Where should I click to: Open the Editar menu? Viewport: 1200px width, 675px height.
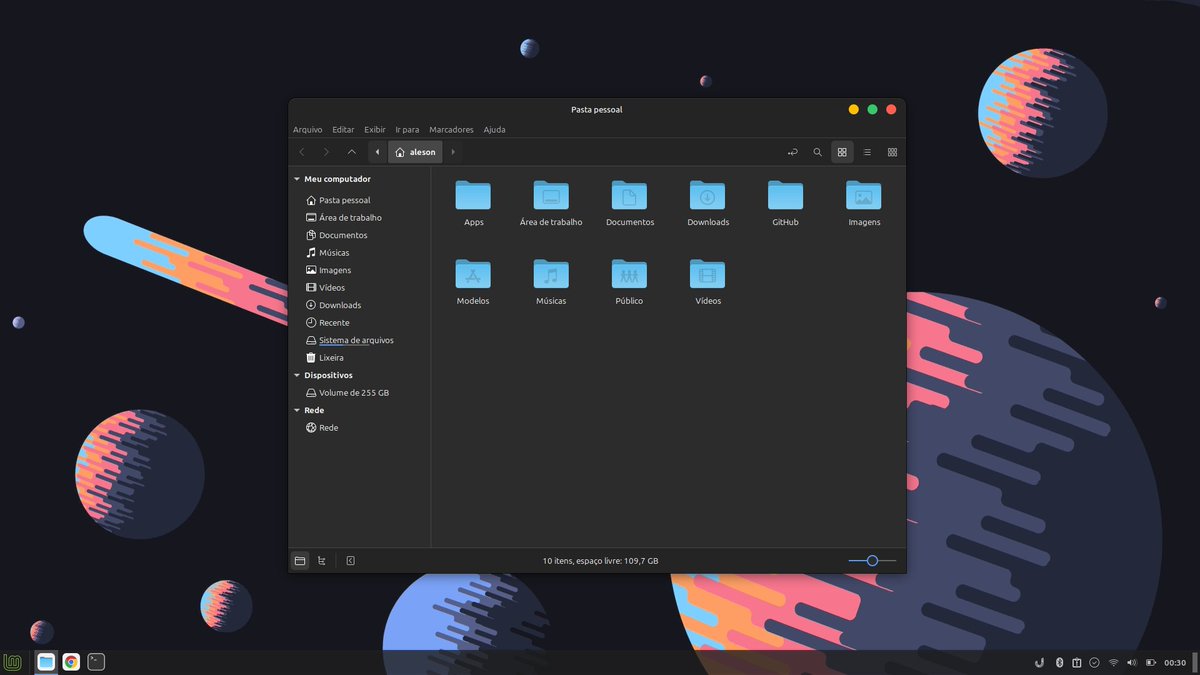(x=343, y=129)
